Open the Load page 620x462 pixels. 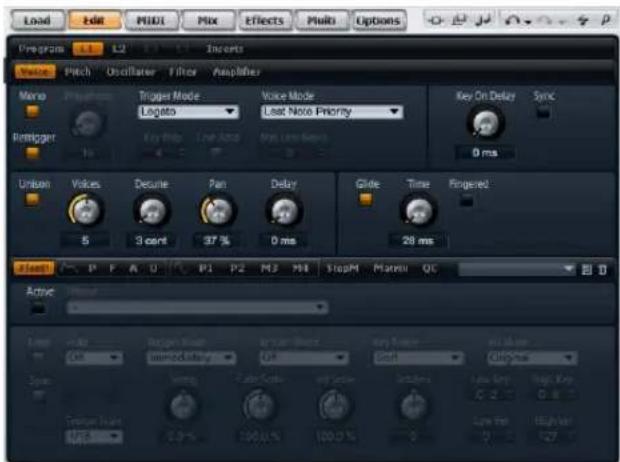[x=37, y=20]
